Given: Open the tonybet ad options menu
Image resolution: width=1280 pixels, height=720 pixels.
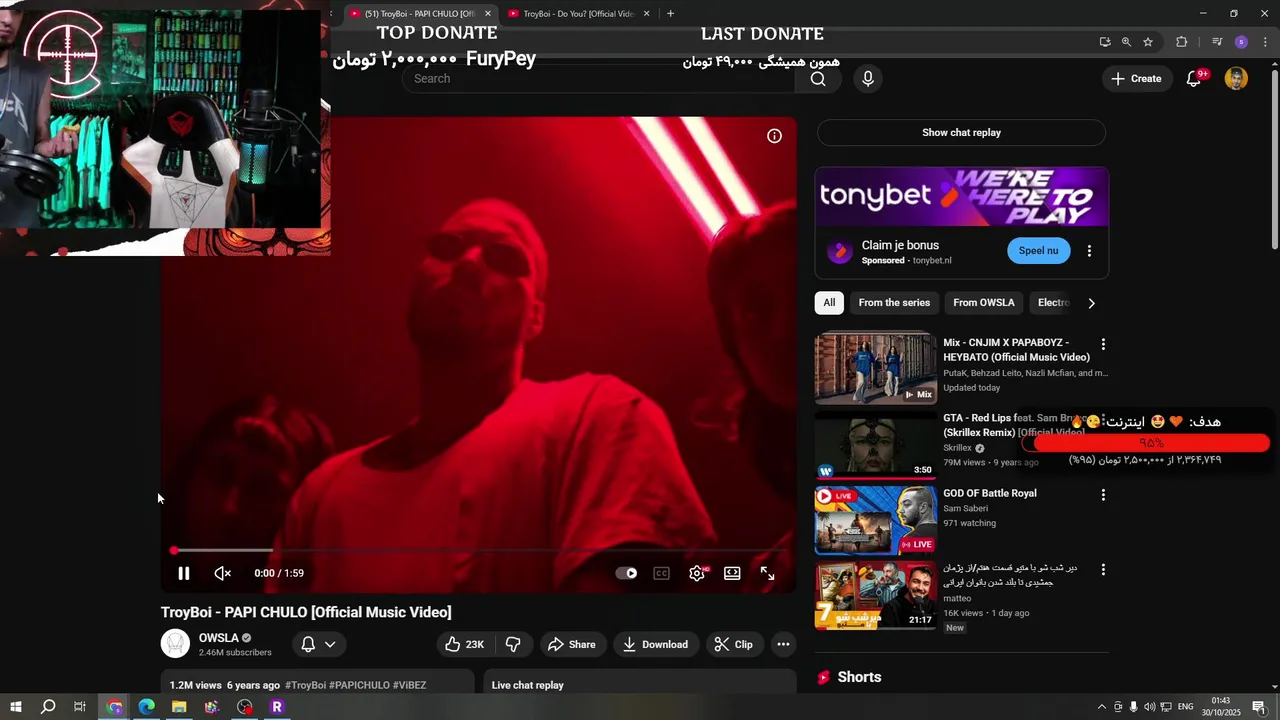Looking at the screenshot, I should click(x=1089, y=251).
